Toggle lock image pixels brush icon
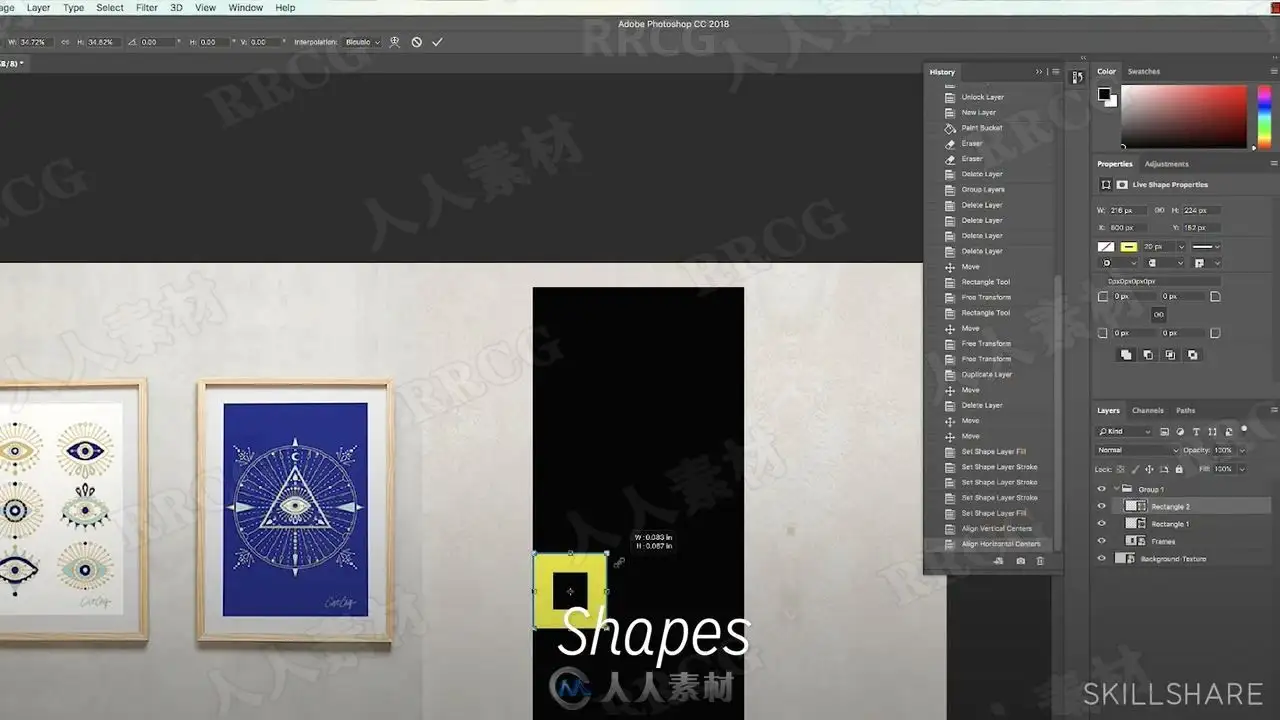Screen dimensions: 1280x720 1134,469
